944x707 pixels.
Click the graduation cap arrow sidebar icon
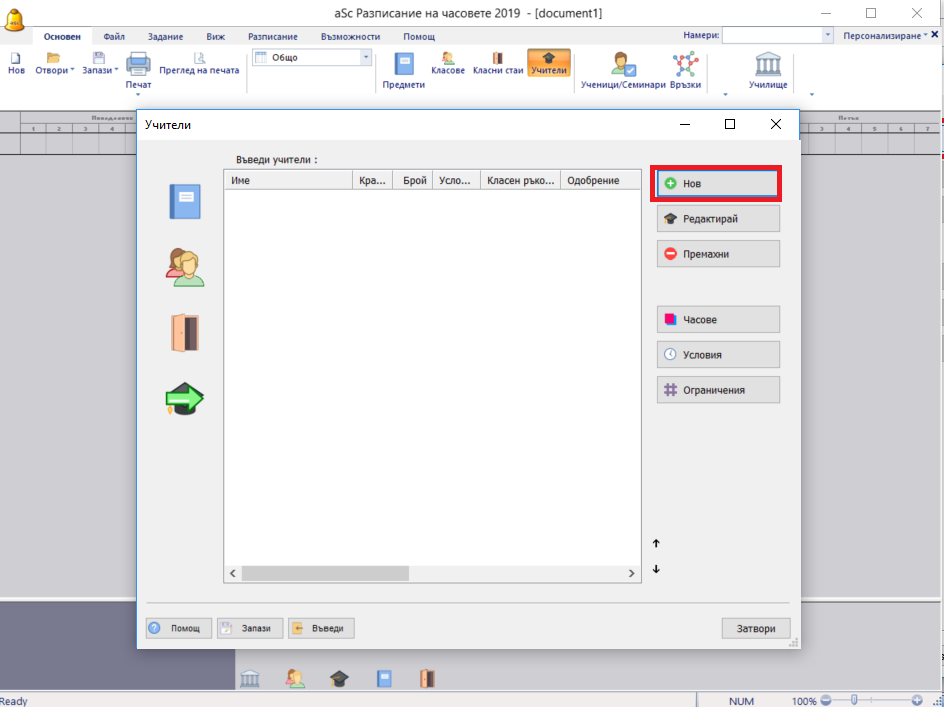(185, 399)
